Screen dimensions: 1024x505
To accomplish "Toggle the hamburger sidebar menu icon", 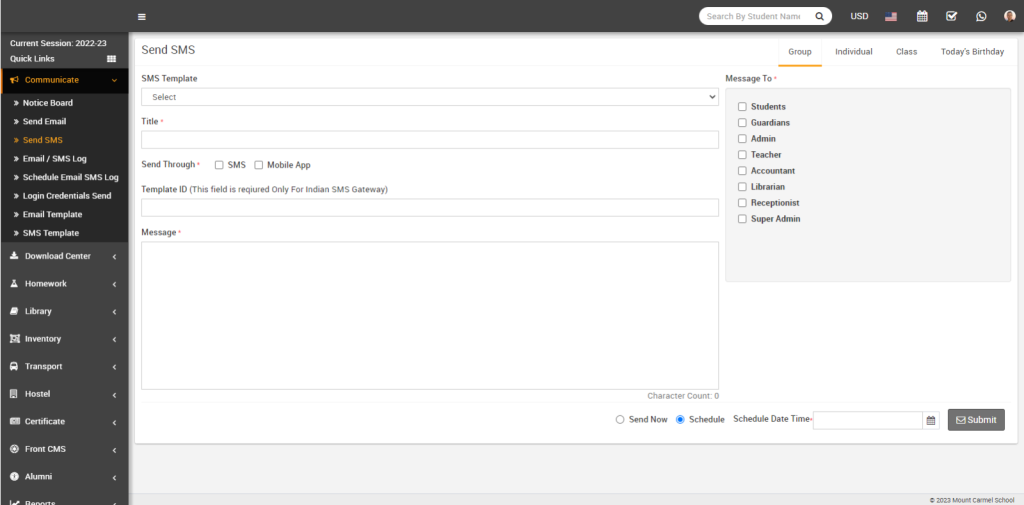I will 142,17.
